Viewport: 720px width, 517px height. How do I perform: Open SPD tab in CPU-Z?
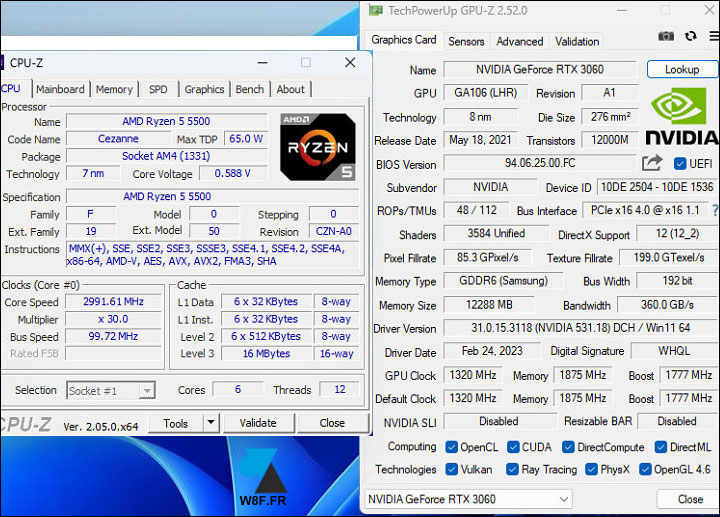[158, 89]
